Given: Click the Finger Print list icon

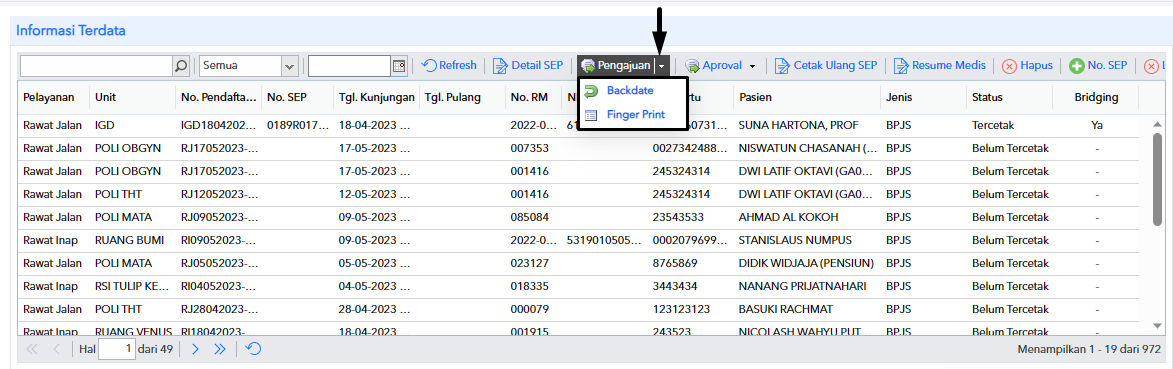Looking at the screenshot, I should (x=591, y=115).
